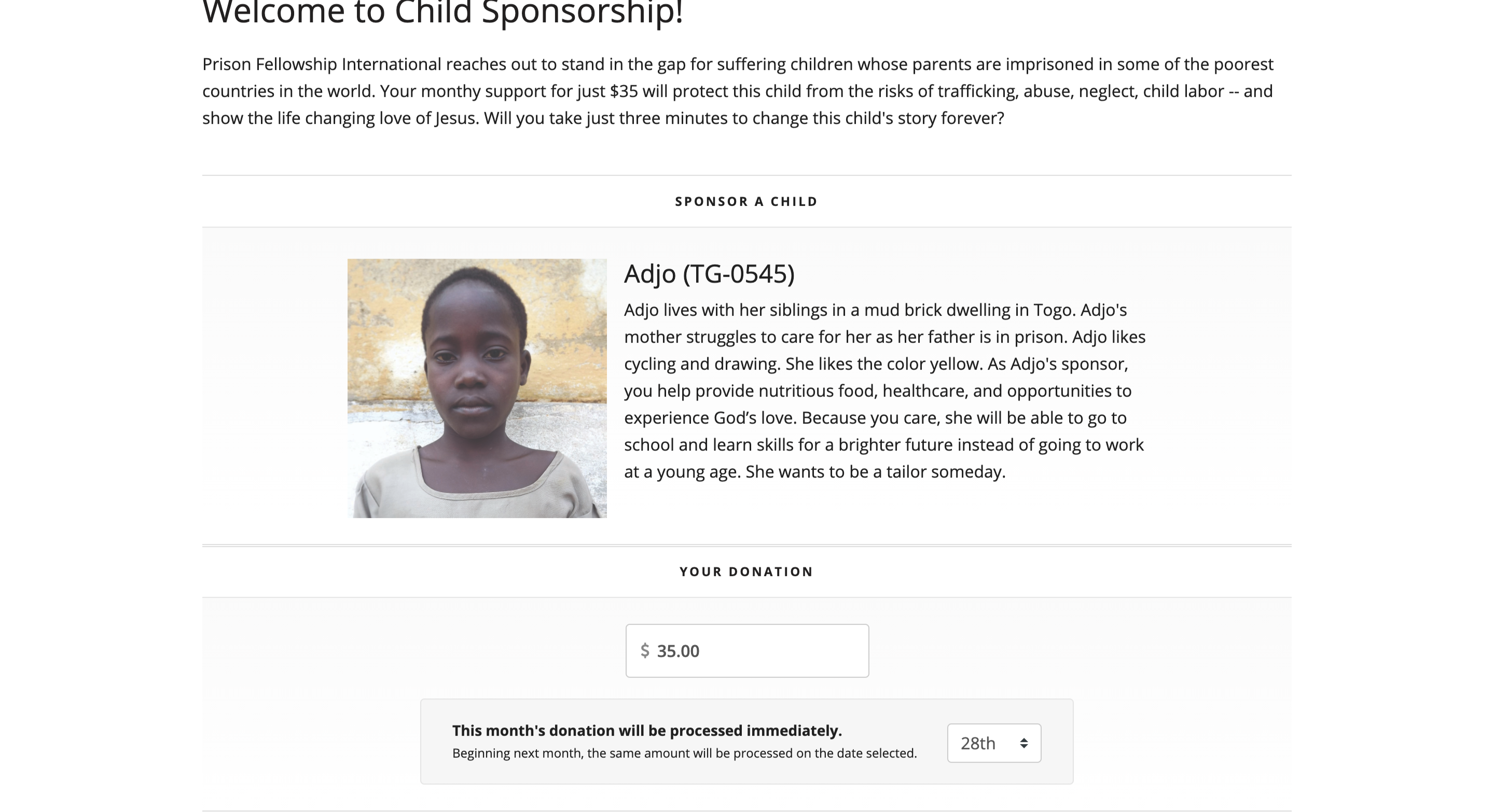Select the YOUR DONATION section header
The height and width of the screenshot is (812, 1494).
(746, 571)
